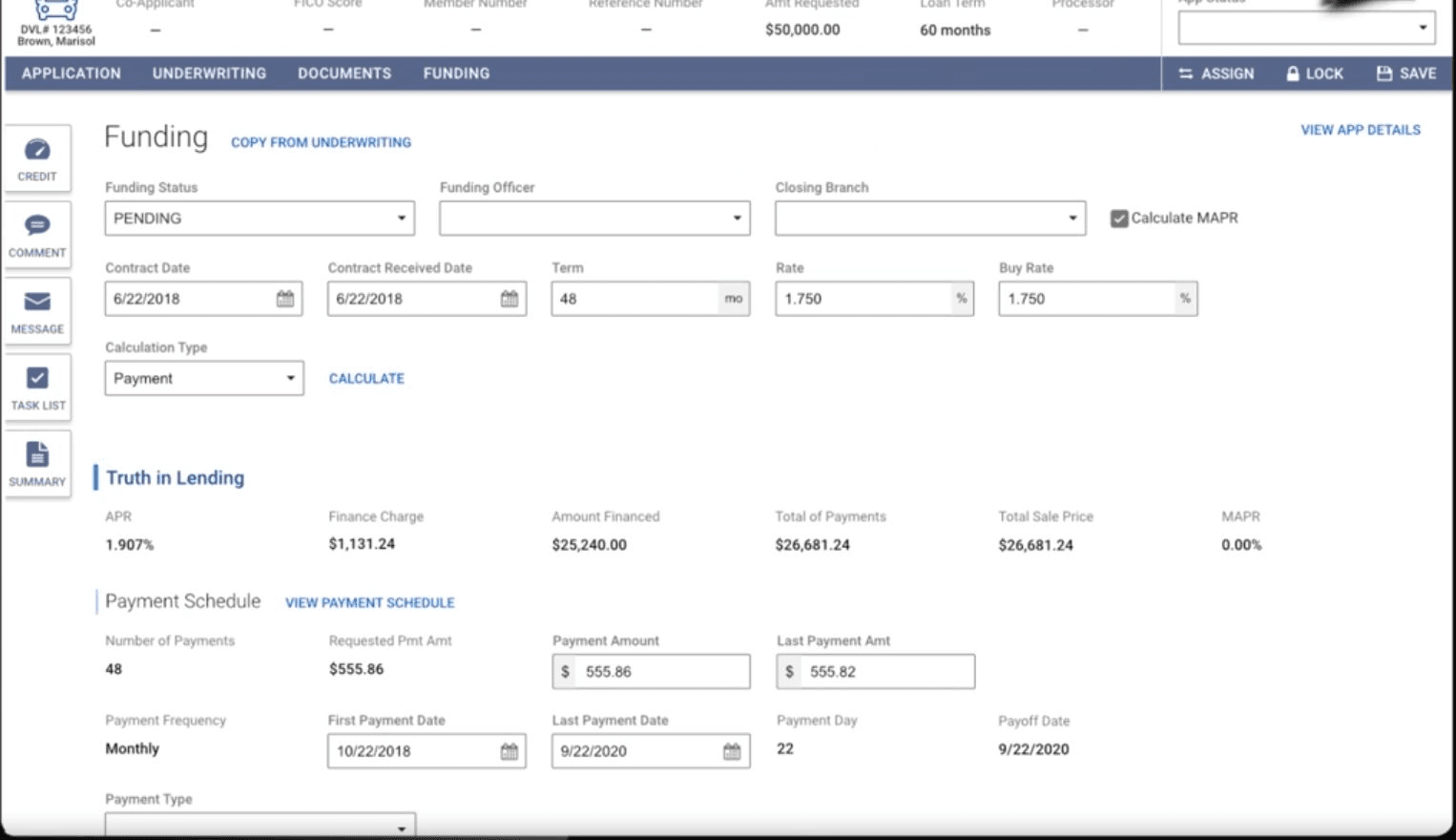This screenshot has width=1456, height=840.
Task: Click the Lock application button
Action: (x=1314, y=73)
